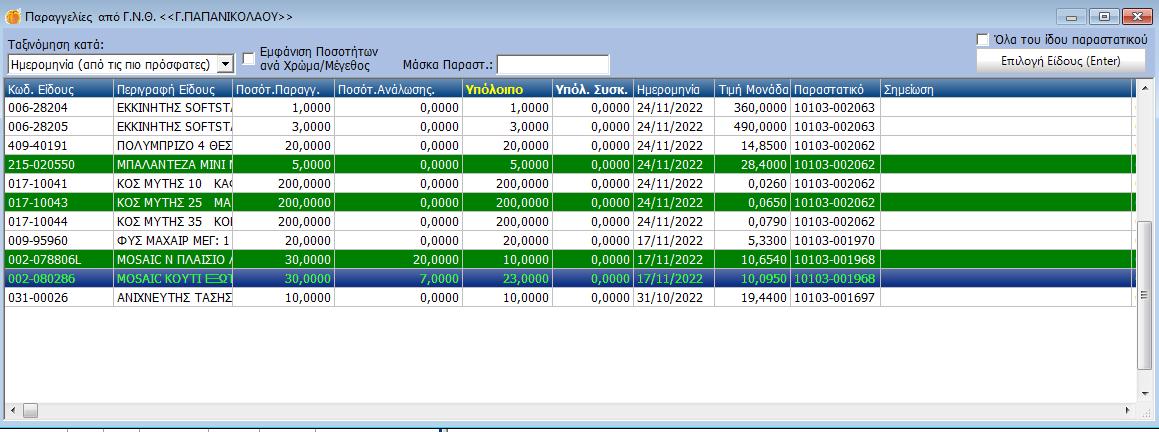Click vertical scrollbar down arrow
The width and height of the screenshot is (1159, 432).
coord(1144,396)
